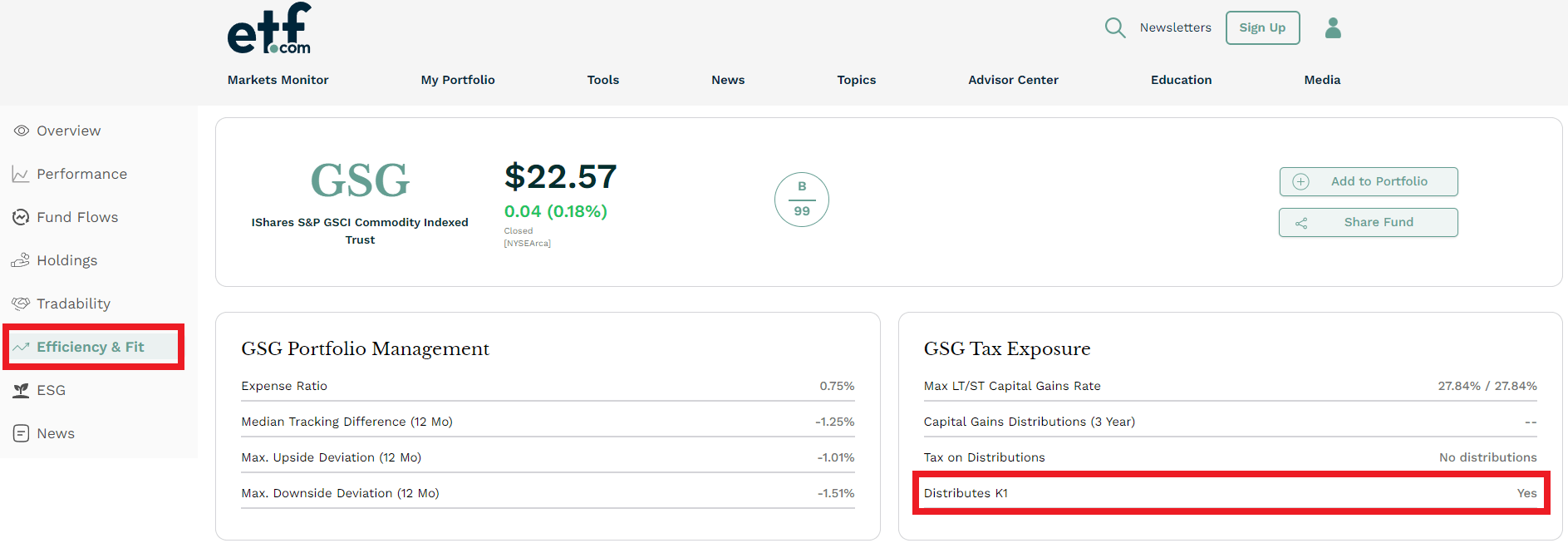Open the Education menu

pos(1182,80)
